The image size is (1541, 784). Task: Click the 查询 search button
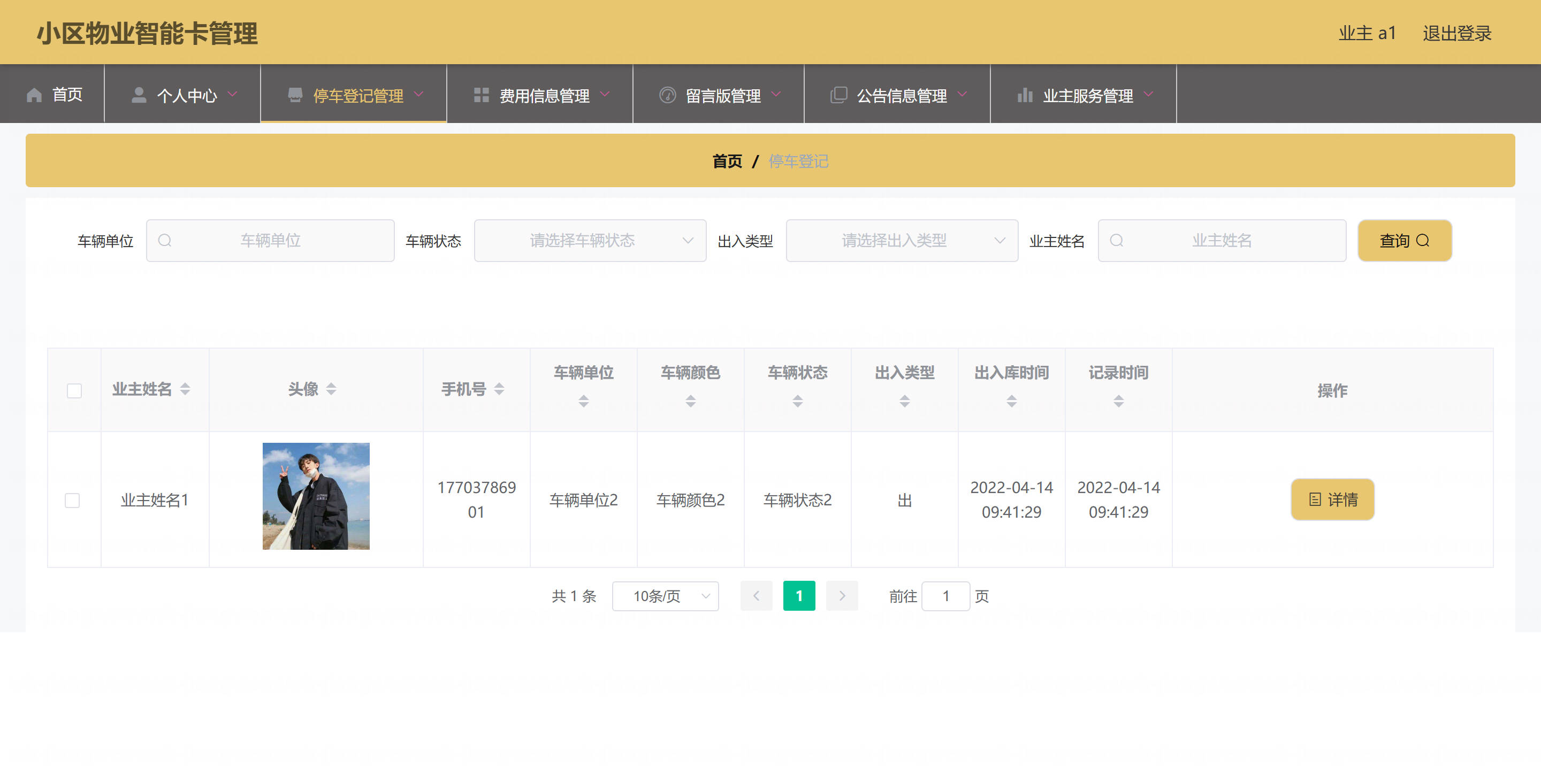click(1405, 241)
